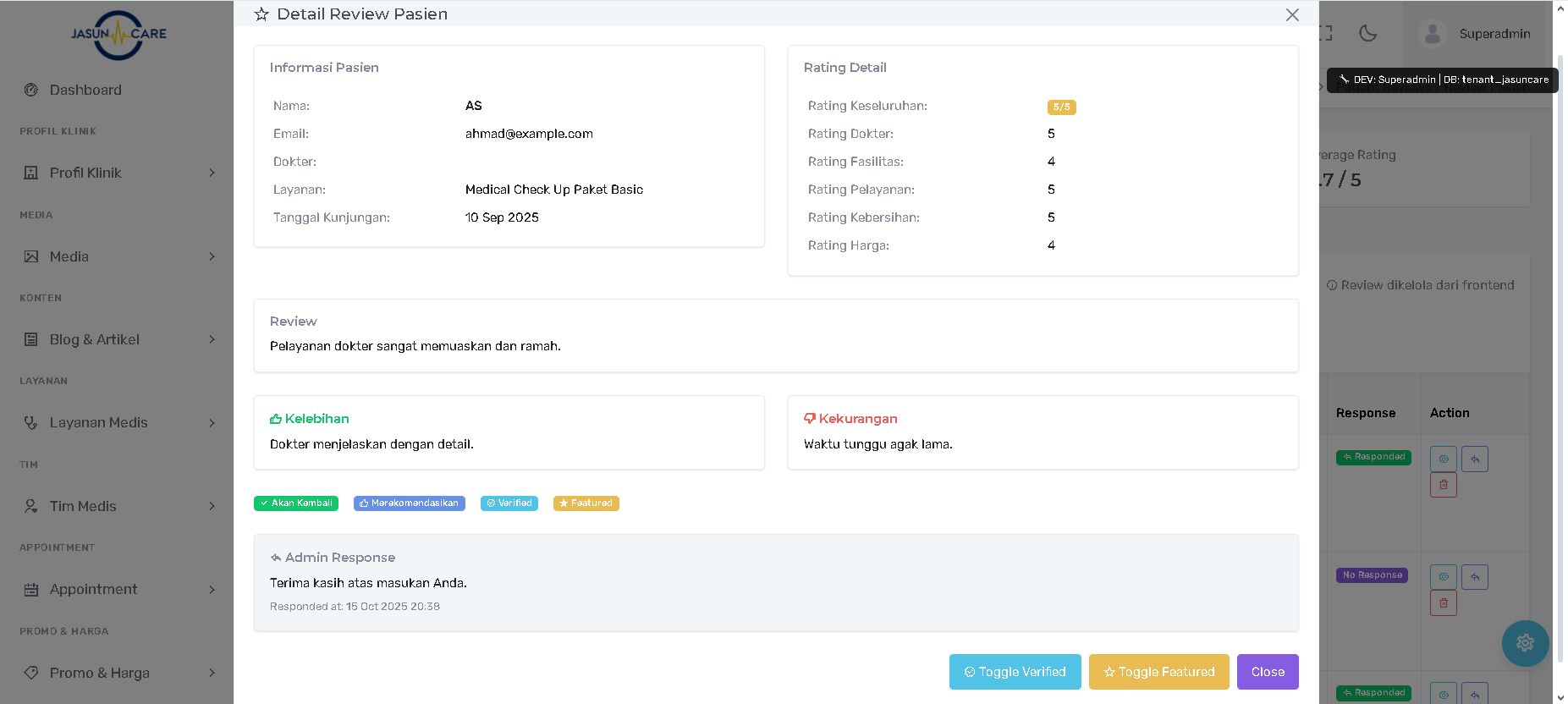Click the reply arrow icon in first review row
This screenshot has height=704, width=1568.
tap(1475, 459)
